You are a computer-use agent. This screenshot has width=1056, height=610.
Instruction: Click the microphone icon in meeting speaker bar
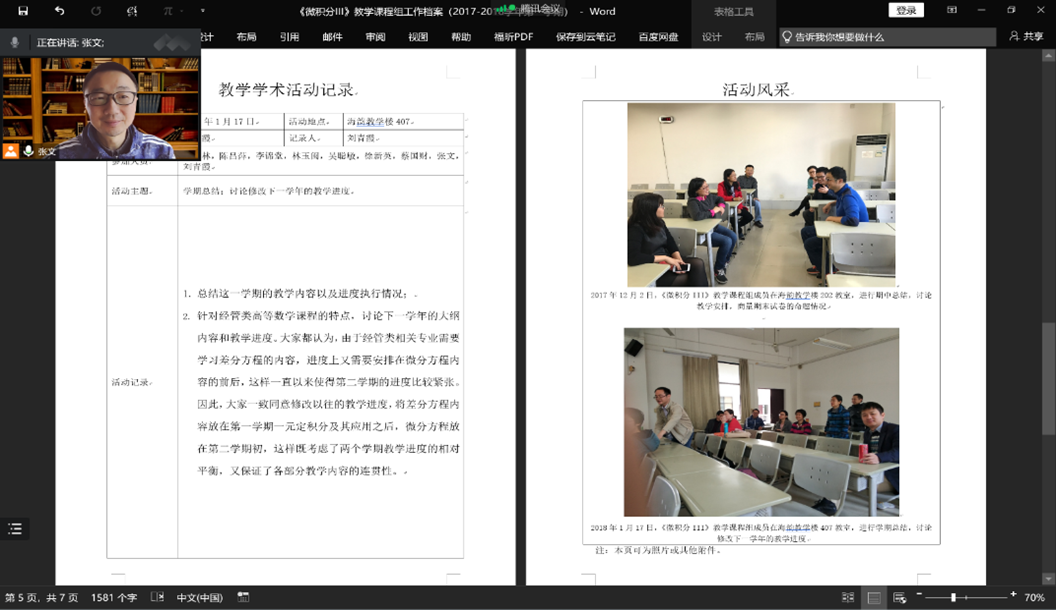coord(14,43)
